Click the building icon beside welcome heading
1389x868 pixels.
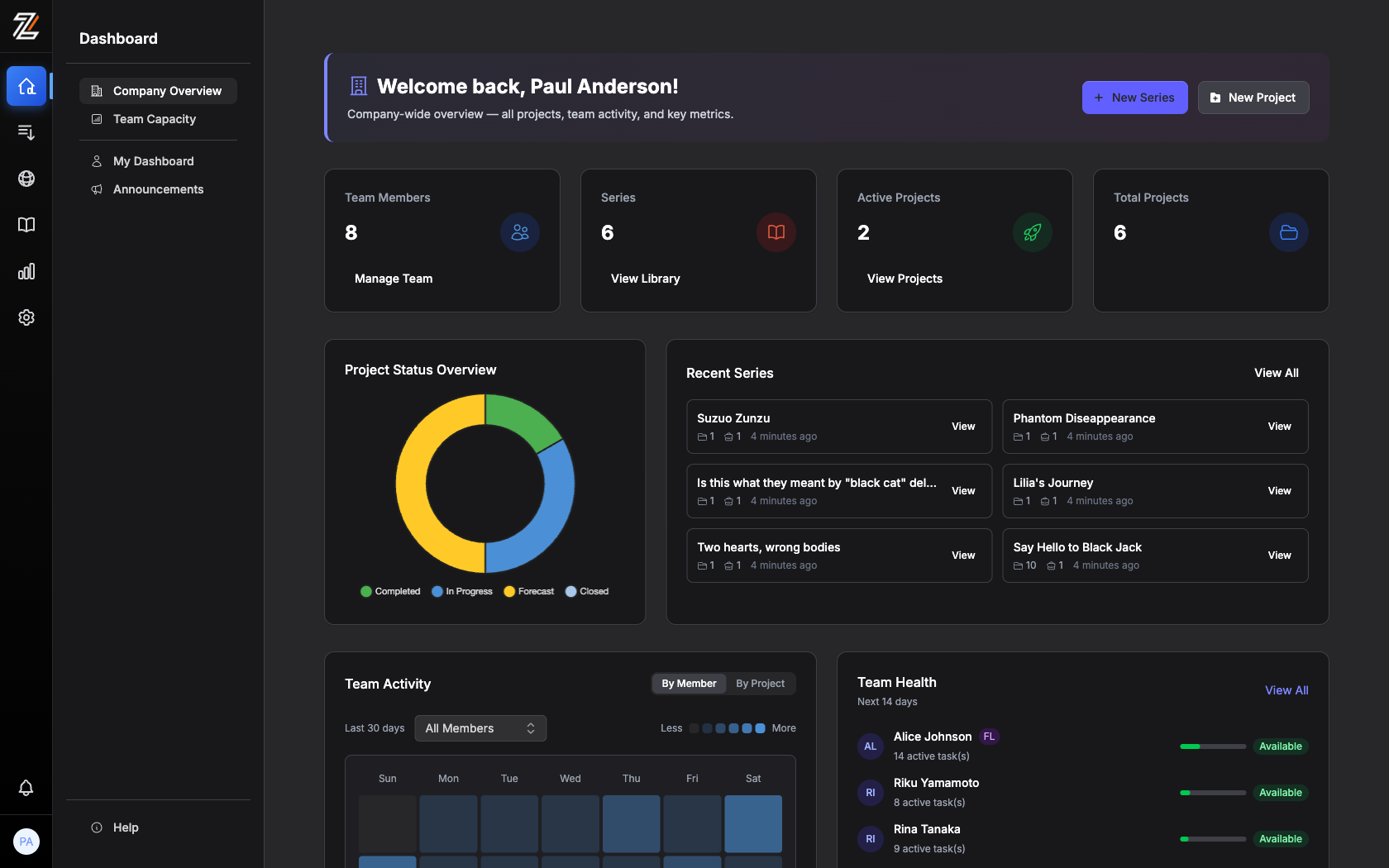[359, 86]
